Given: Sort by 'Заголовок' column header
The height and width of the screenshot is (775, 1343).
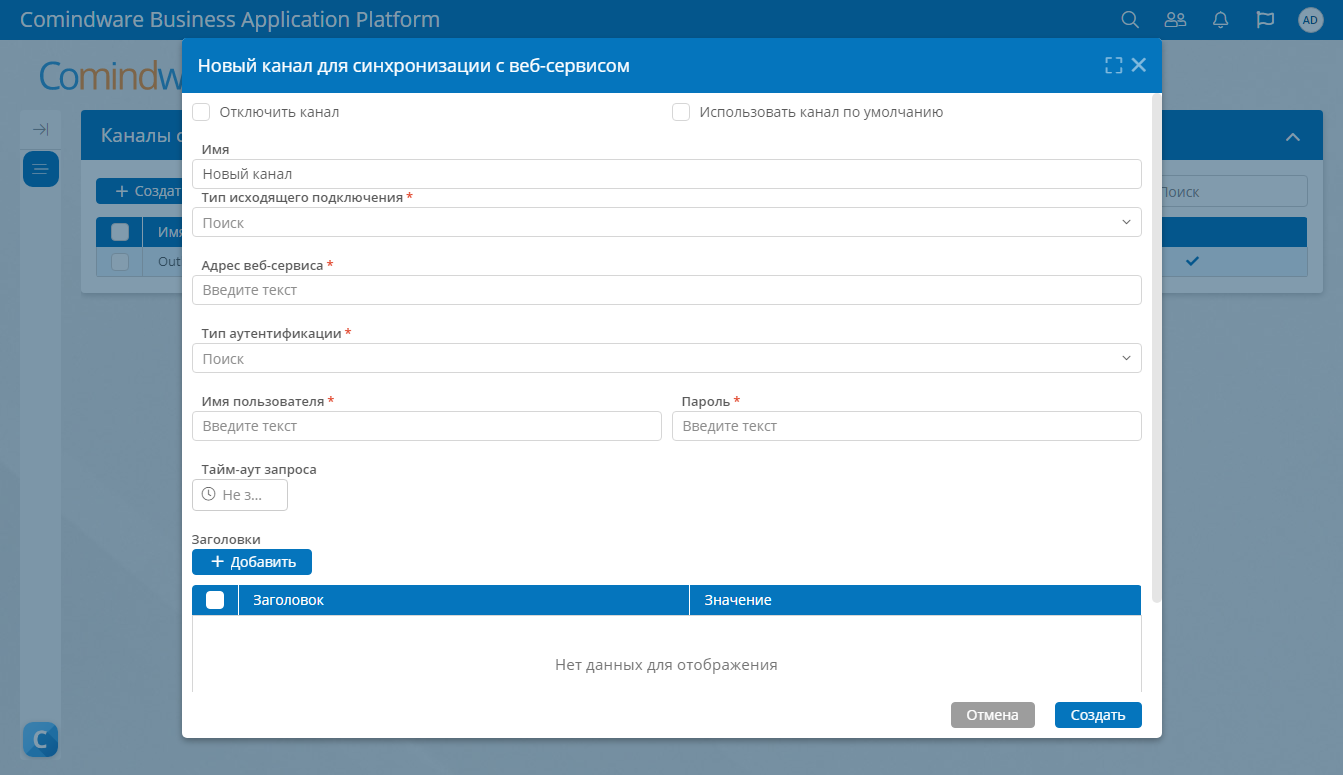Looking at the screenshot, I should [464, 600].
